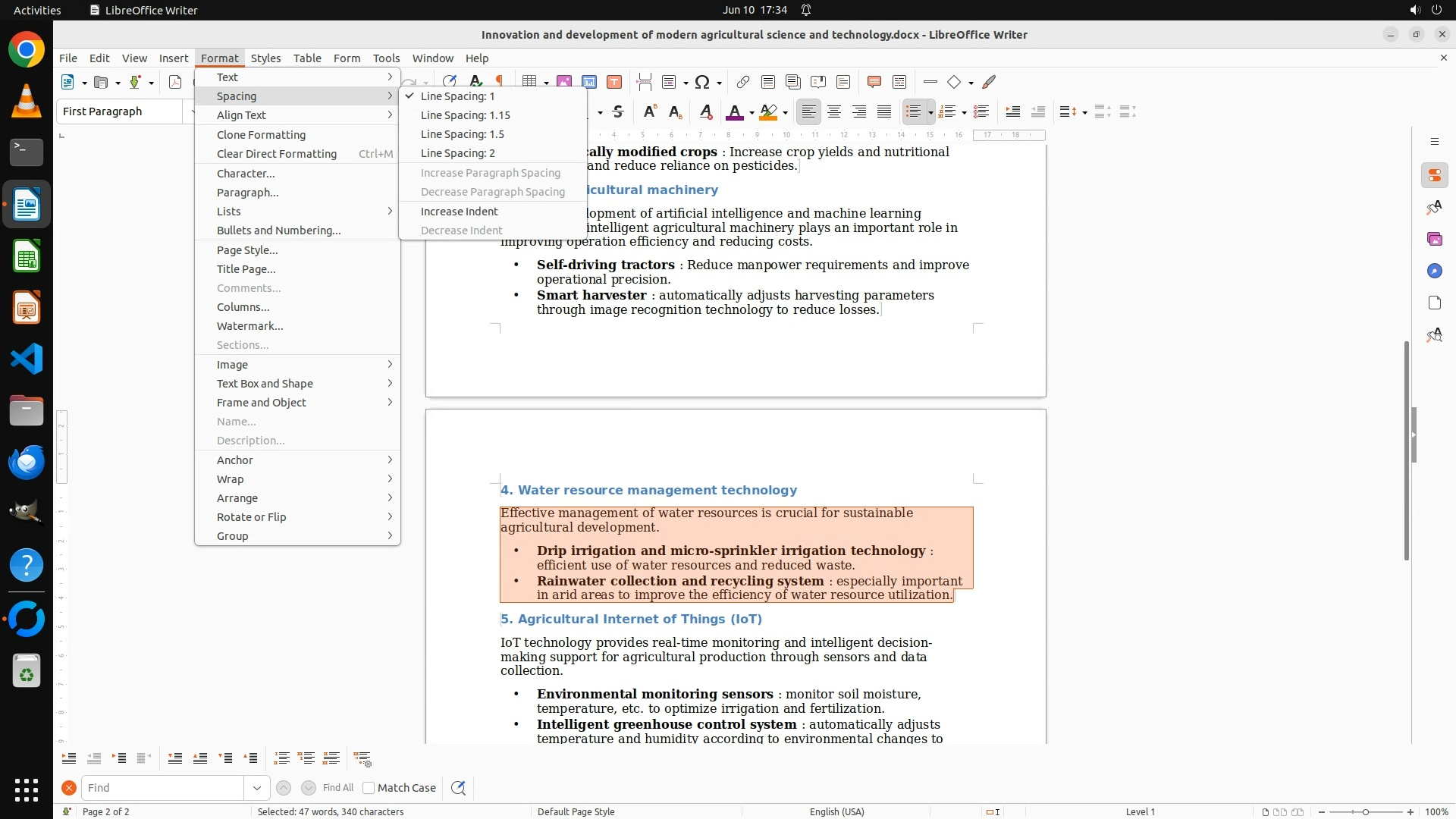Click Clear Direct Formatting menu entry
Screen dimensions: 1456x819
(277, 154)
